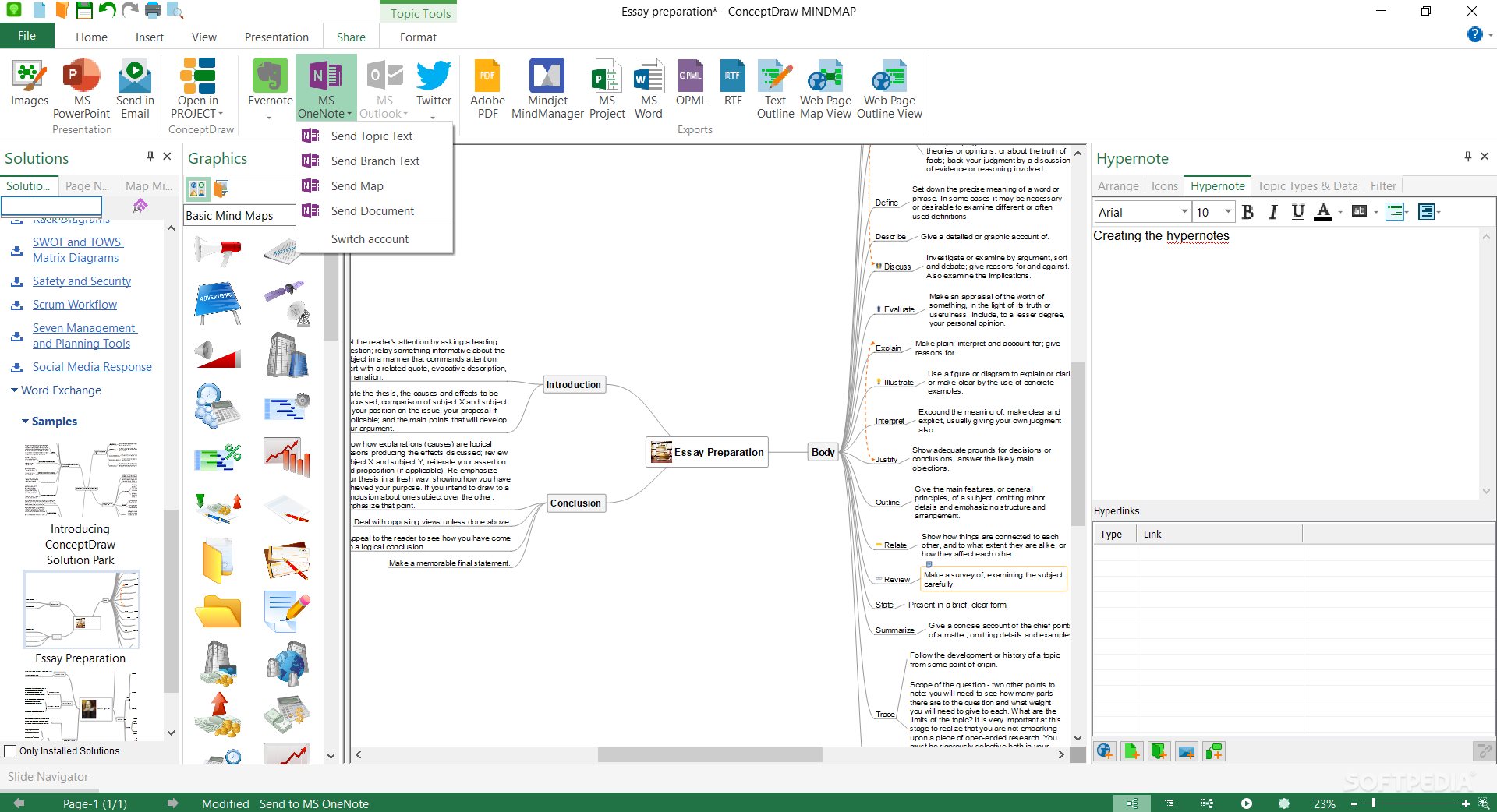Switch to outline view in status bar
Screen dimensions: 1497x812
1170,803
